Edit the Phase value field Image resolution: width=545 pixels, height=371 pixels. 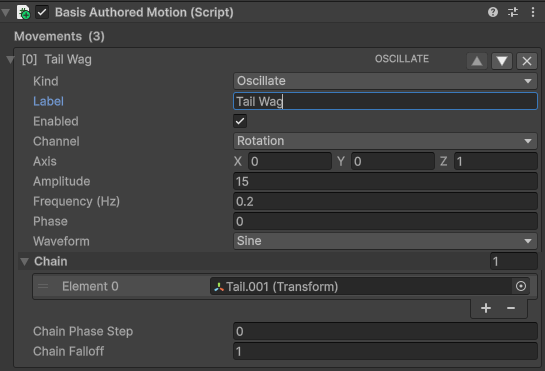tap(385, 221)
